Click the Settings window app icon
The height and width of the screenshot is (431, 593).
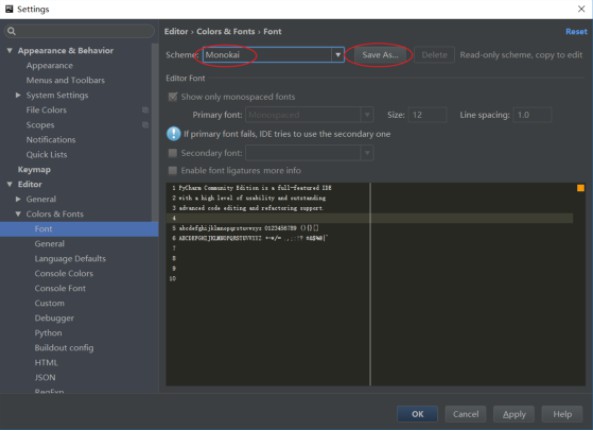tap(9, 9)
